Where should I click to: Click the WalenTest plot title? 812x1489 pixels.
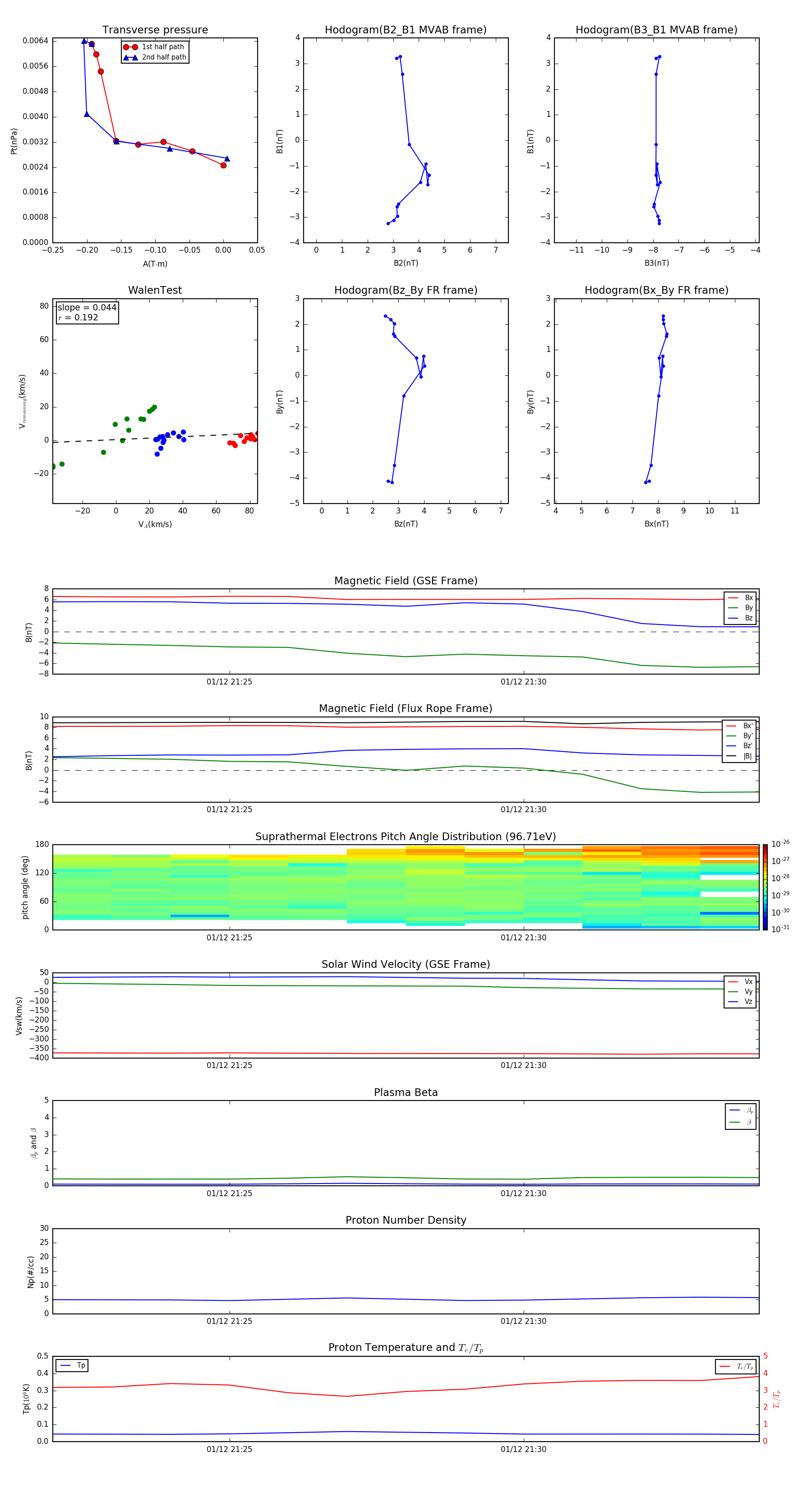click(x=155, y=290)
